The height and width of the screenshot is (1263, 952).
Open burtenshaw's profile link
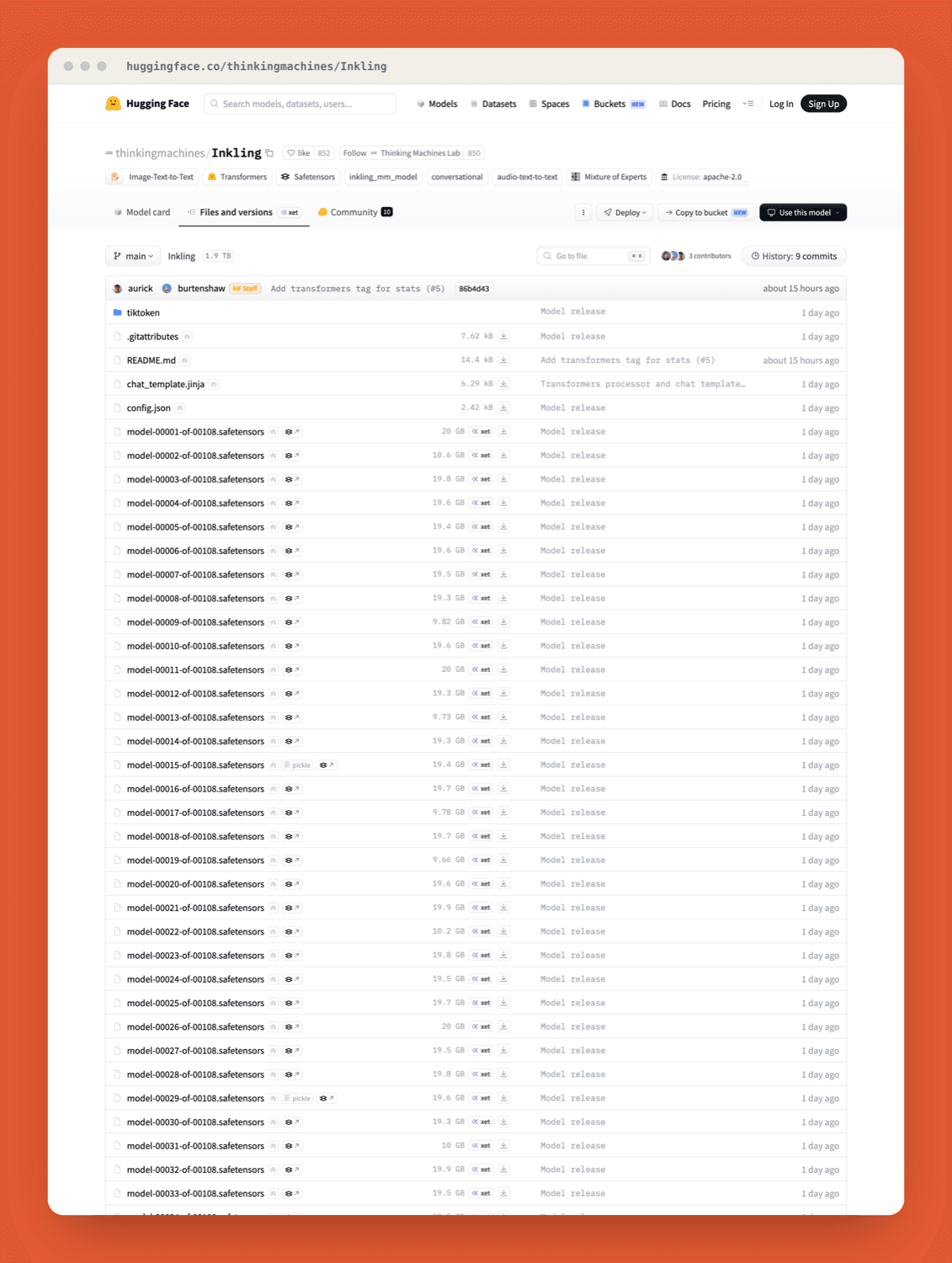coord(201,289)
